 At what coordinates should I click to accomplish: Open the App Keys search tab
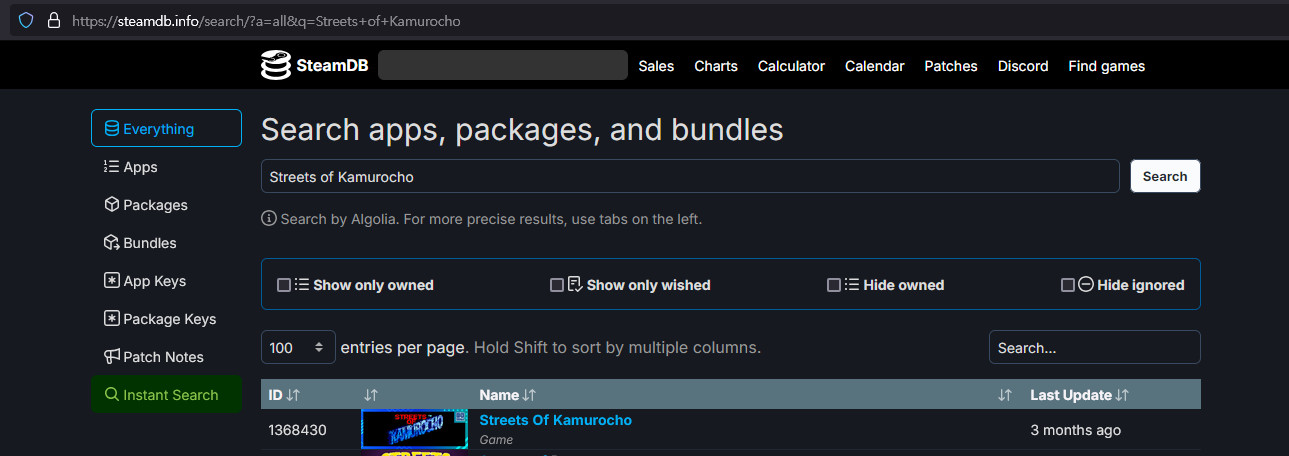pyautogui.click(x=166, y=281)
